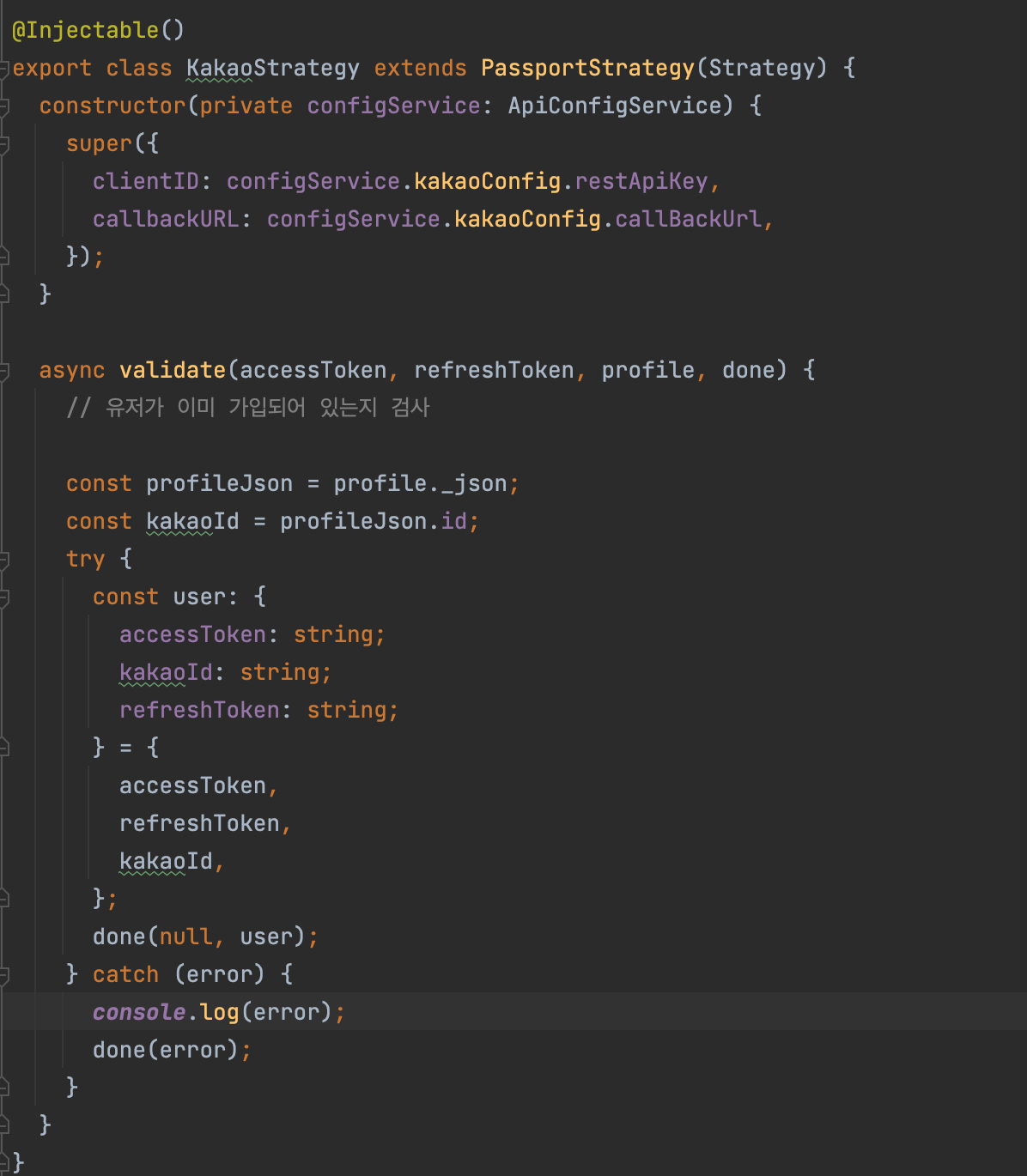1027x1176 pixels.
Task: Click 'accessToken,' in the object literal
Action: [198, 785]
